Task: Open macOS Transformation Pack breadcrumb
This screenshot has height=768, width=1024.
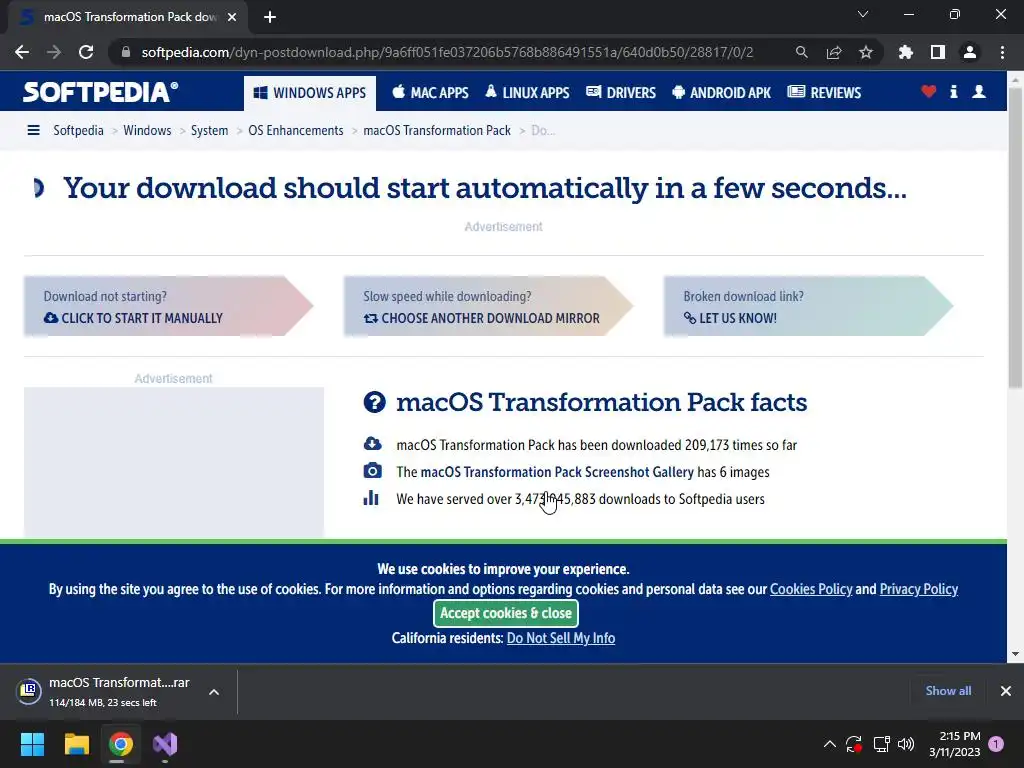Action: coord(437,131)
